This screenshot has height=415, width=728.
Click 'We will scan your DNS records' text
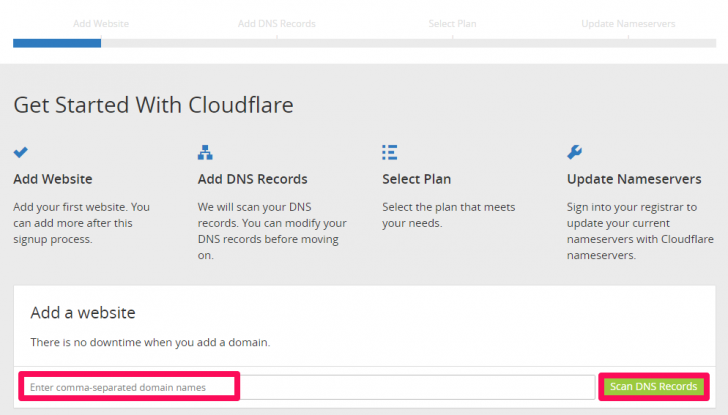click(x=272, y=231)
